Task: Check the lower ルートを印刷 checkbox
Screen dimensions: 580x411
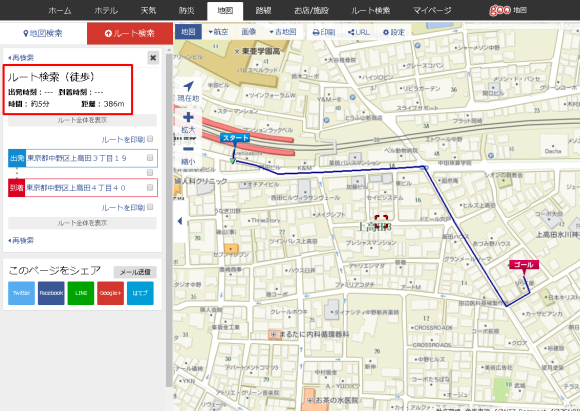Action: click(150, 207)
